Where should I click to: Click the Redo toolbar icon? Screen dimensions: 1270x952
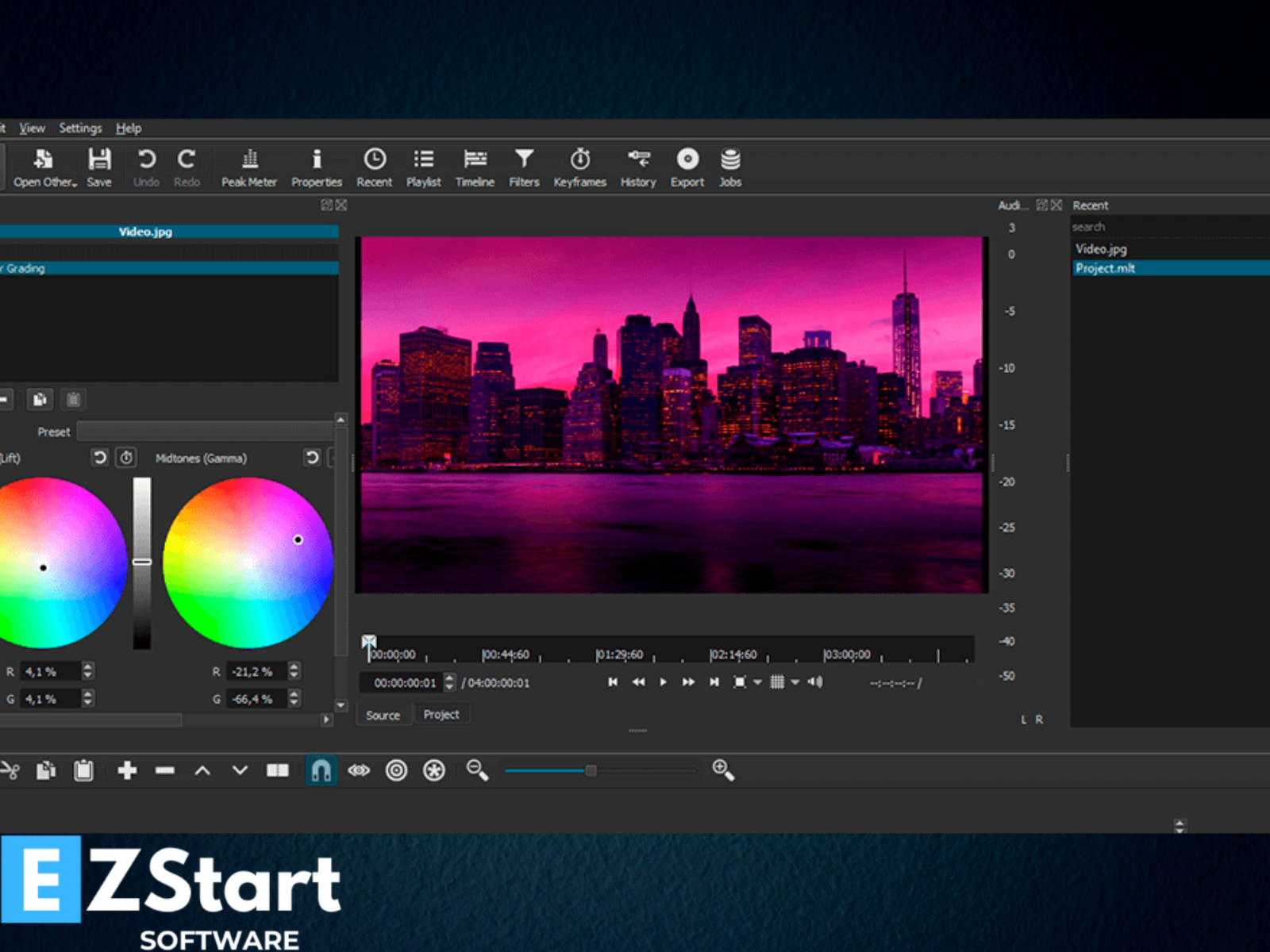187,168
